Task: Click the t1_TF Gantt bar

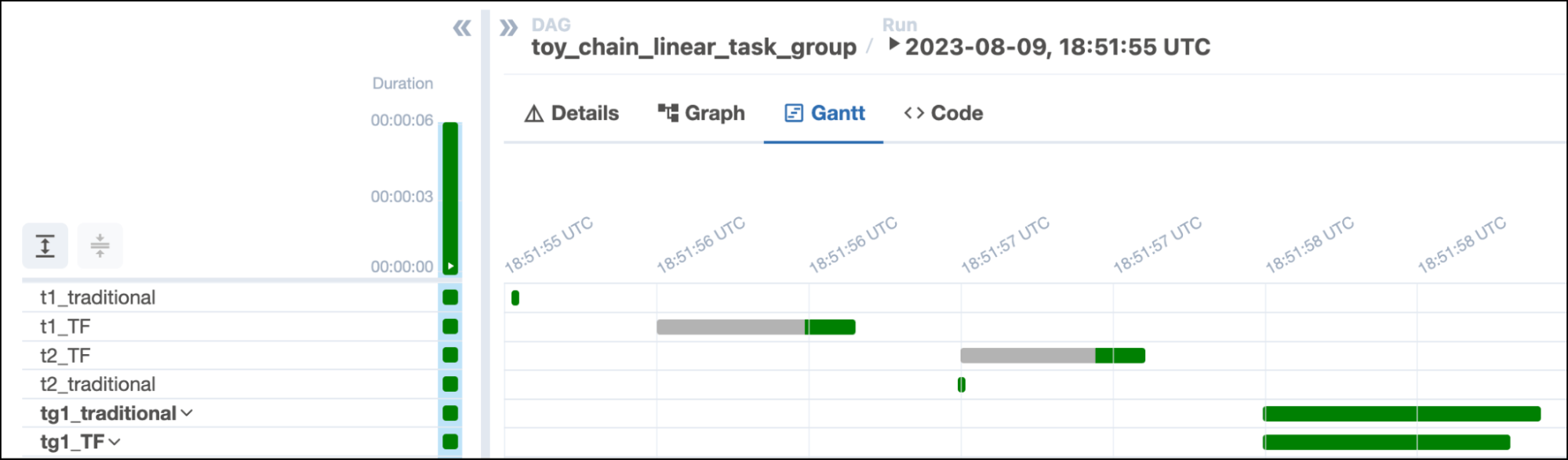Action: [755, 328]
